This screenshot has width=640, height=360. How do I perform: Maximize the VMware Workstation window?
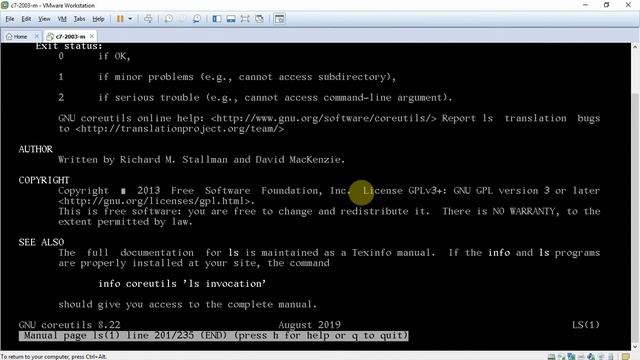coord(607,5)
